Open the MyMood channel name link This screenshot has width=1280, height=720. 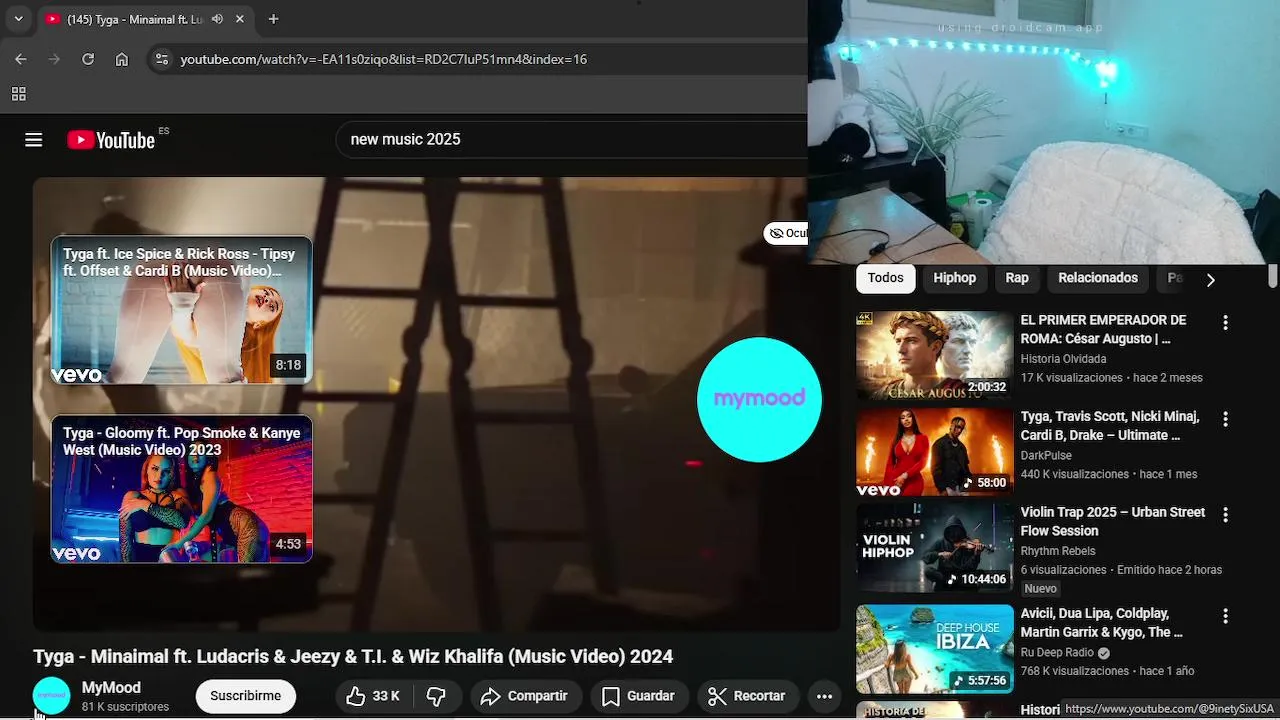[111, 688]
